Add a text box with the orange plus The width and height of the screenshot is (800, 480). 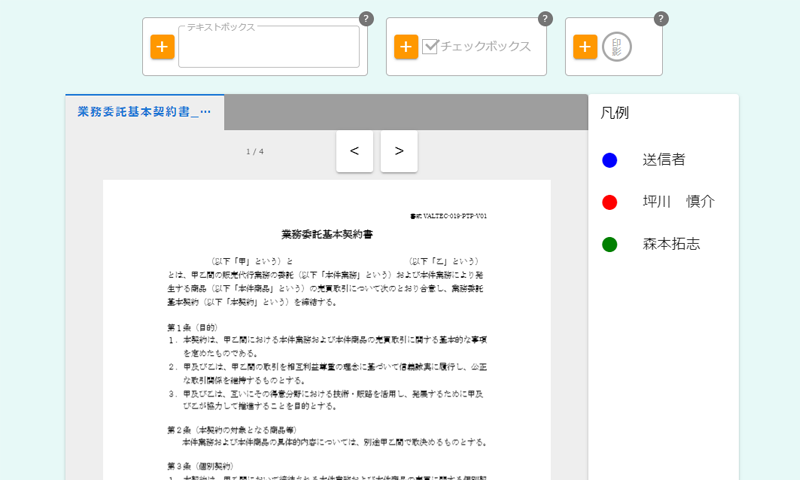162,47
